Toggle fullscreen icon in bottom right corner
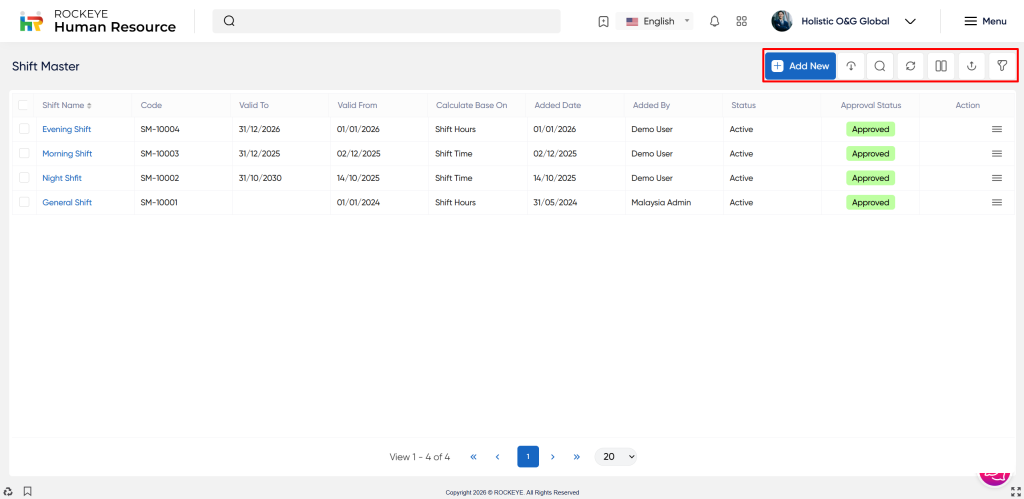Screen dimensions: 1024x499 [1015, 491]
